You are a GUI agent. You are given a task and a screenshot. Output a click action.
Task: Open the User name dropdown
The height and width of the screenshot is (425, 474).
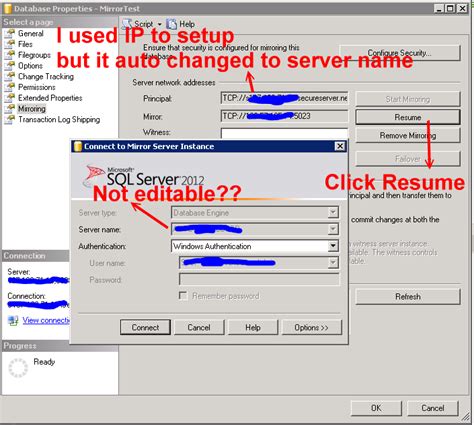click(x=333, y=263)
